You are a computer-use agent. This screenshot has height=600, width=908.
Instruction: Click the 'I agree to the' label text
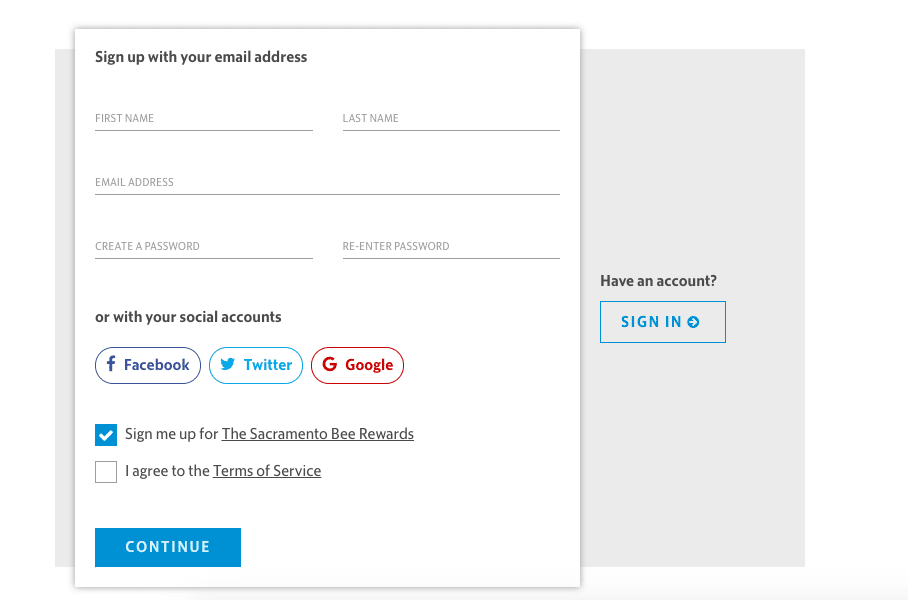tap(167, 471)
